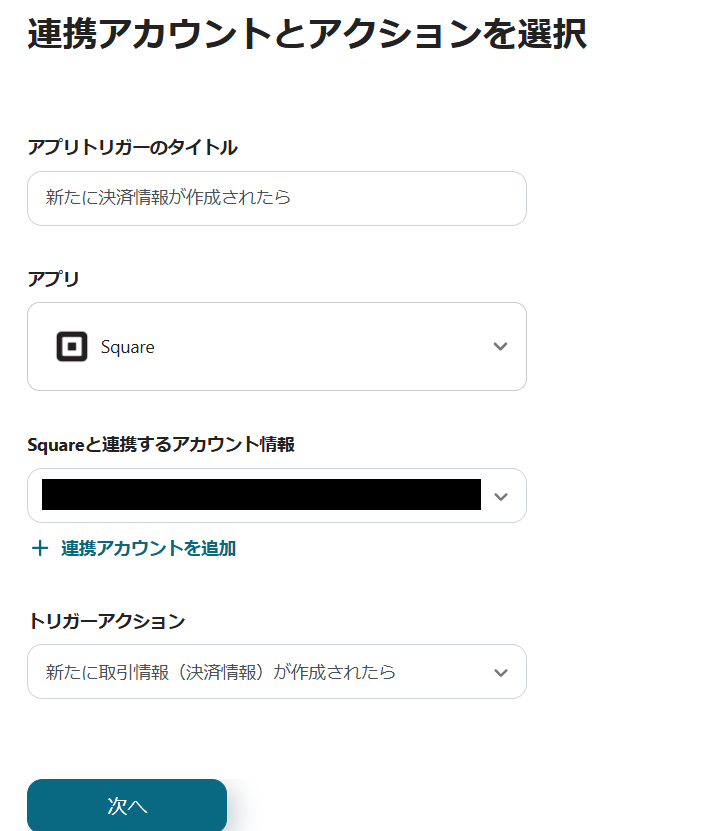Open the account selection dropdown arrow

point(501,496)
